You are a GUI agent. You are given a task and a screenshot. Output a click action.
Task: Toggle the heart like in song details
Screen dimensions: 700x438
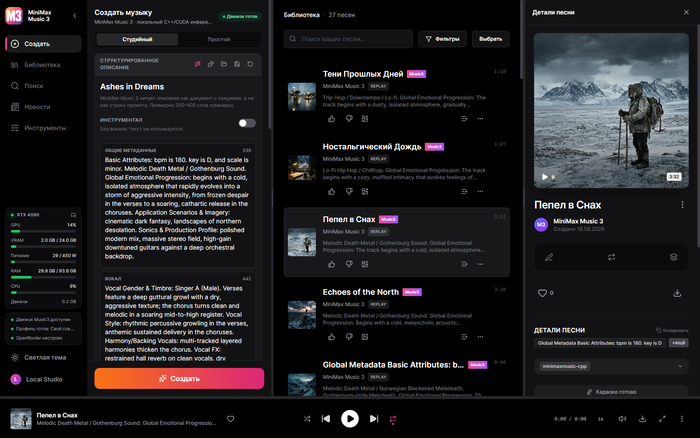point(542,293)
